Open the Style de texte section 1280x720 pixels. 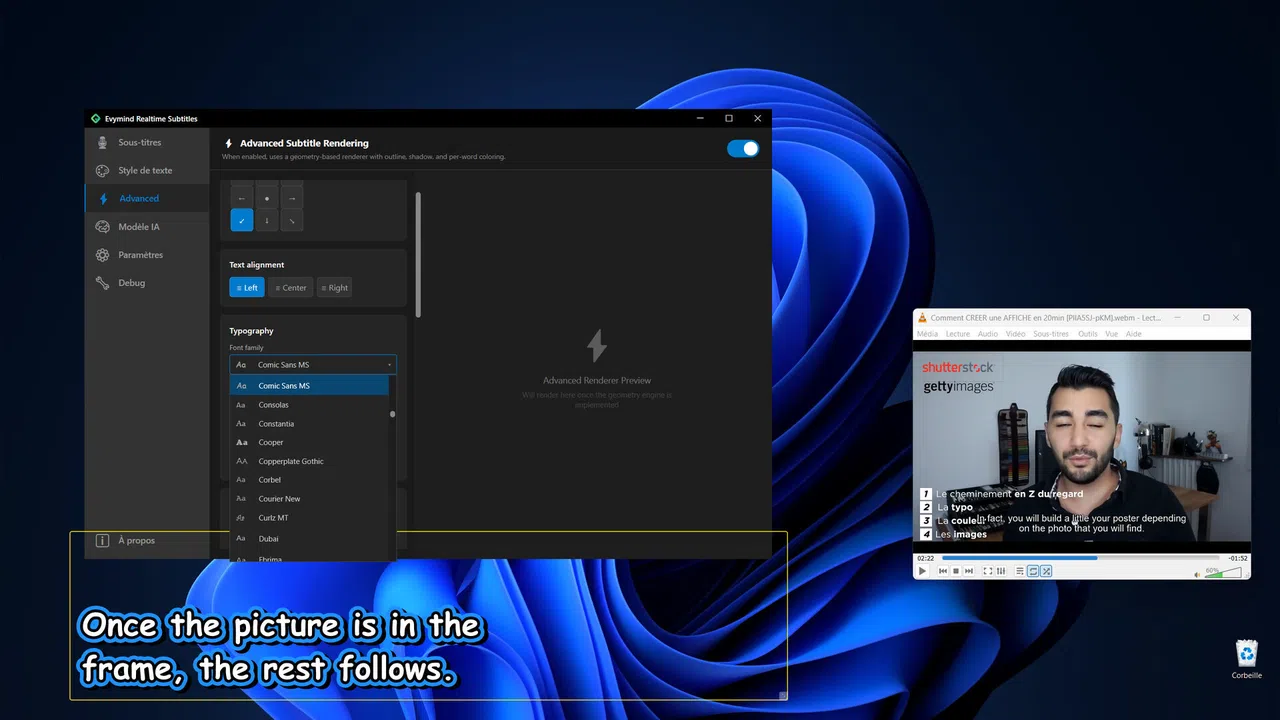click(147, 170)
